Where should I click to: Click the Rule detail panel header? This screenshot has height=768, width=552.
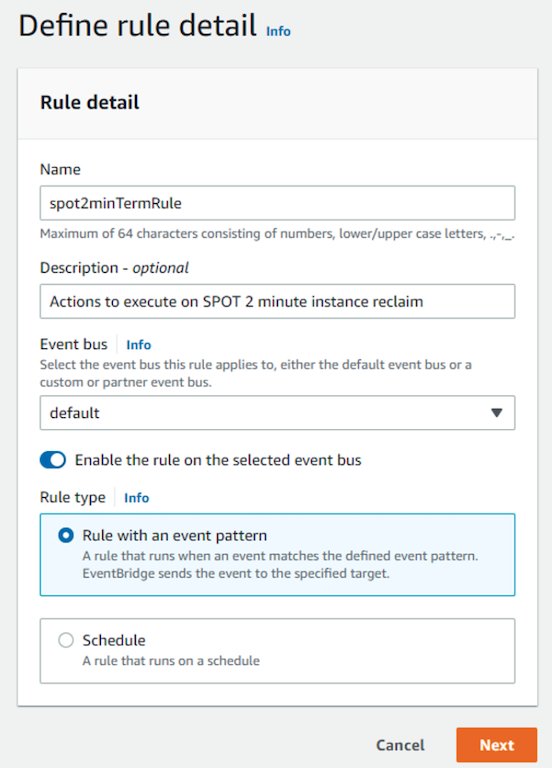tap(277, 103)
